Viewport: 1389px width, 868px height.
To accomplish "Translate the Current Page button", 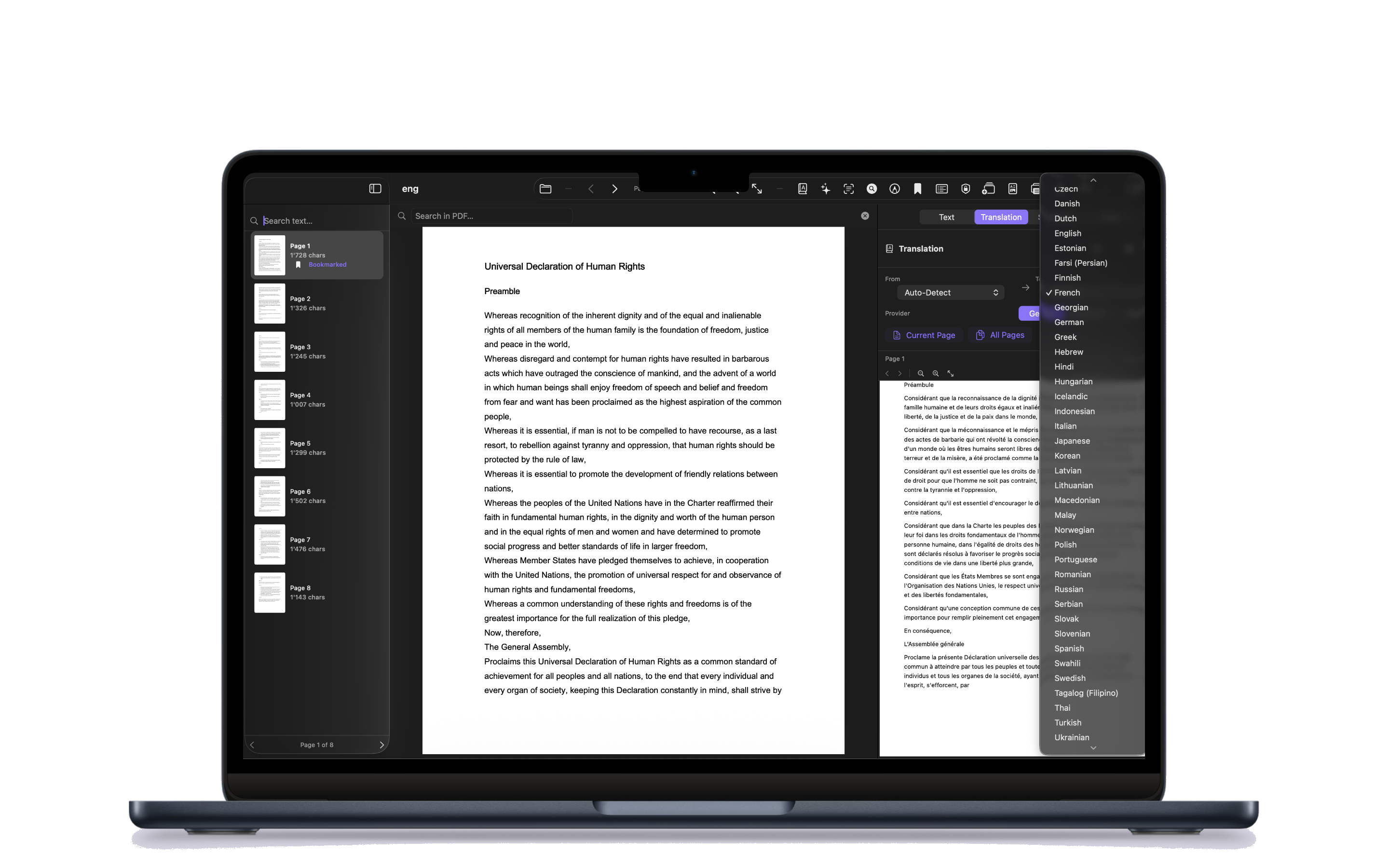I will coord(924,335).
